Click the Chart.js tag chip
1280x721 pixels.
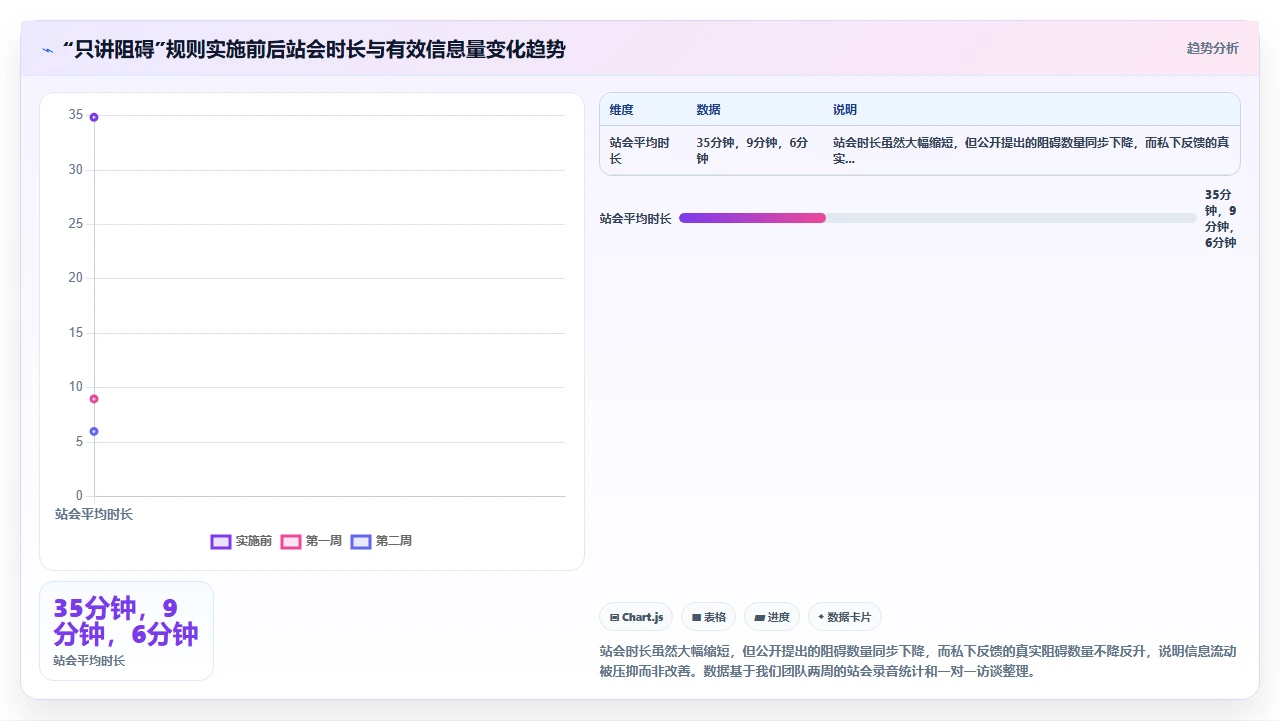(636, 617)
